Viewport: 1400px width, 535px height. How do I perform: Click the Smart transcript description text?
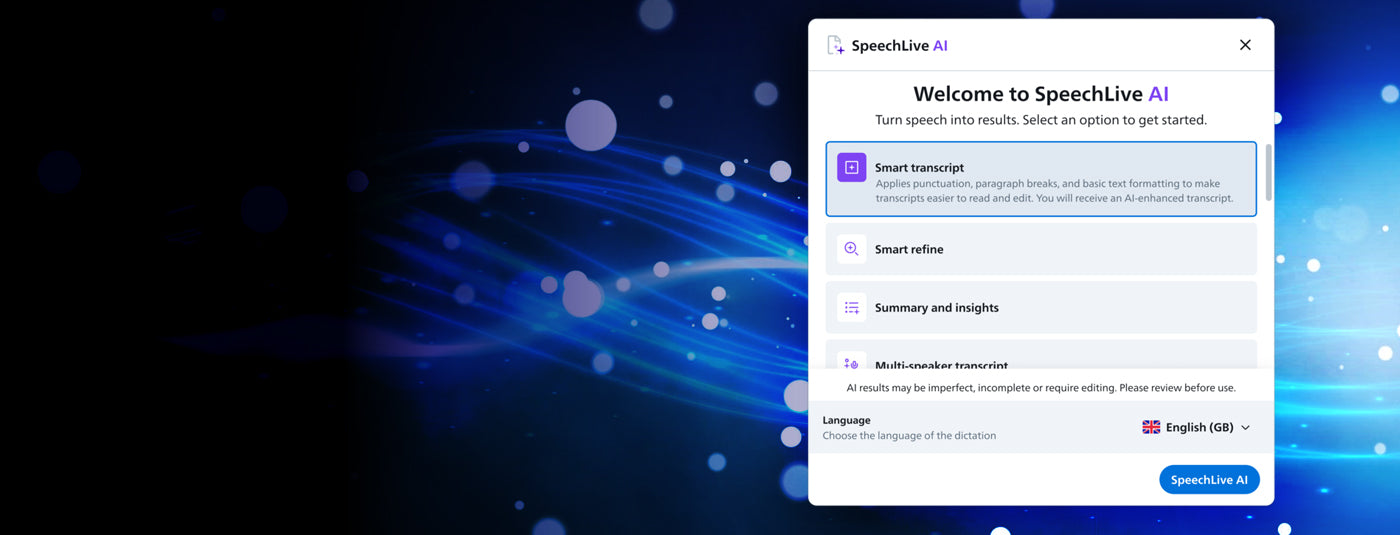pyautogui.click(x=1054, y=191)
